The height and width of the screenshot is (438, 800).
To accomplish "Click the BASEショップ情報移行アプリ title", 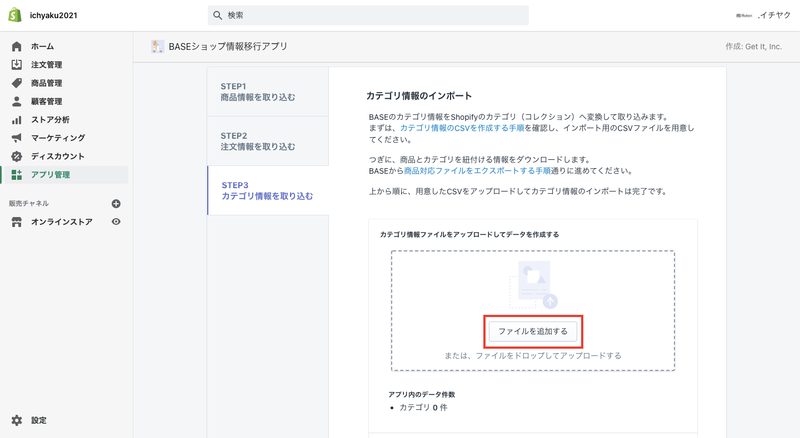I will click(228, 46).
